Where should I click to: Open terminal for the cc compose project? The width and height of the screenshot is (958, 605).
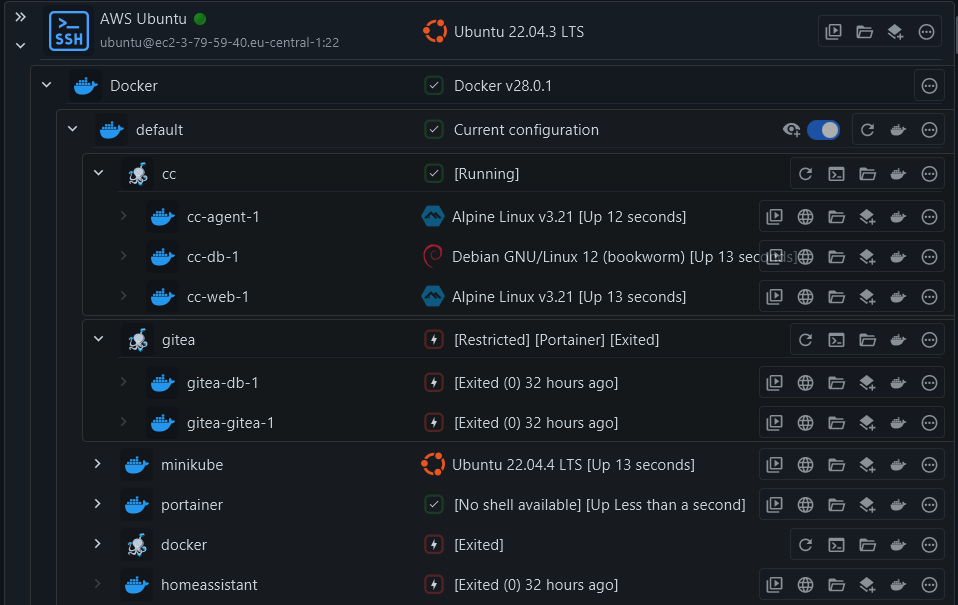pos(836,174)
